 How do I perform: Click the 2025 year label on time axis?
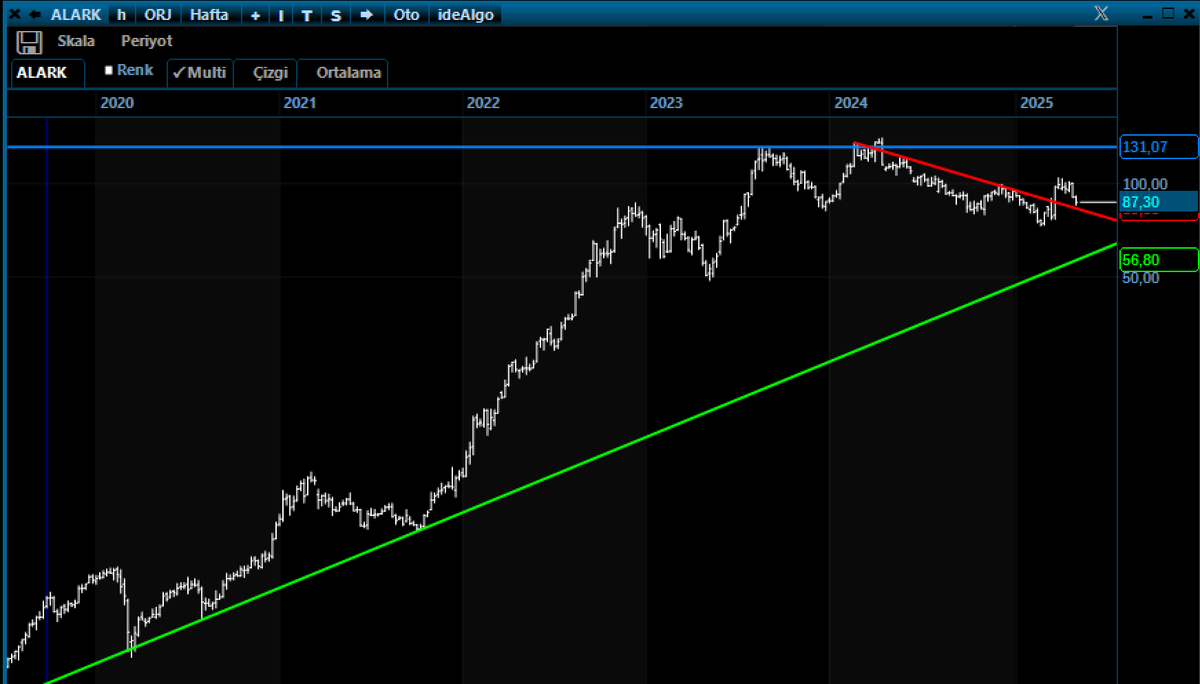[x=1036, y=103]
